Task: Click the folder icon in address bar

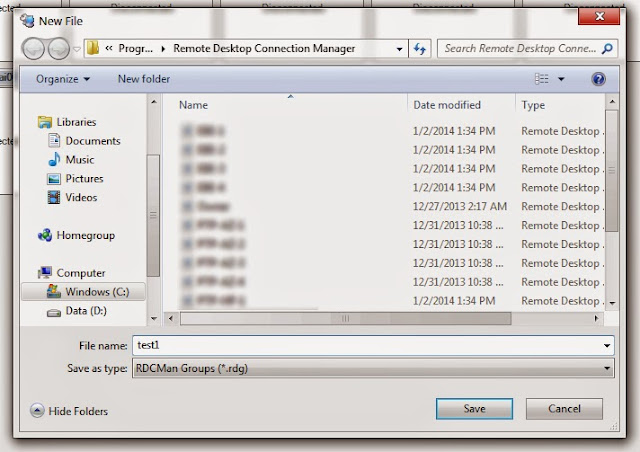Action: tap(93, 48)
